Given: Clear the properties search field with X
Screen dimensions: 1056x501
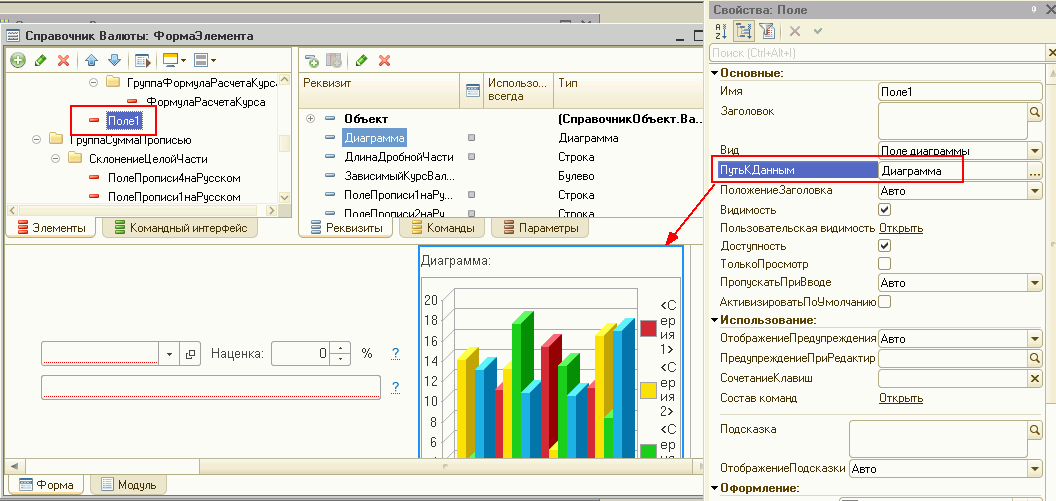Looking at the screenshot, I should 1051,53.
